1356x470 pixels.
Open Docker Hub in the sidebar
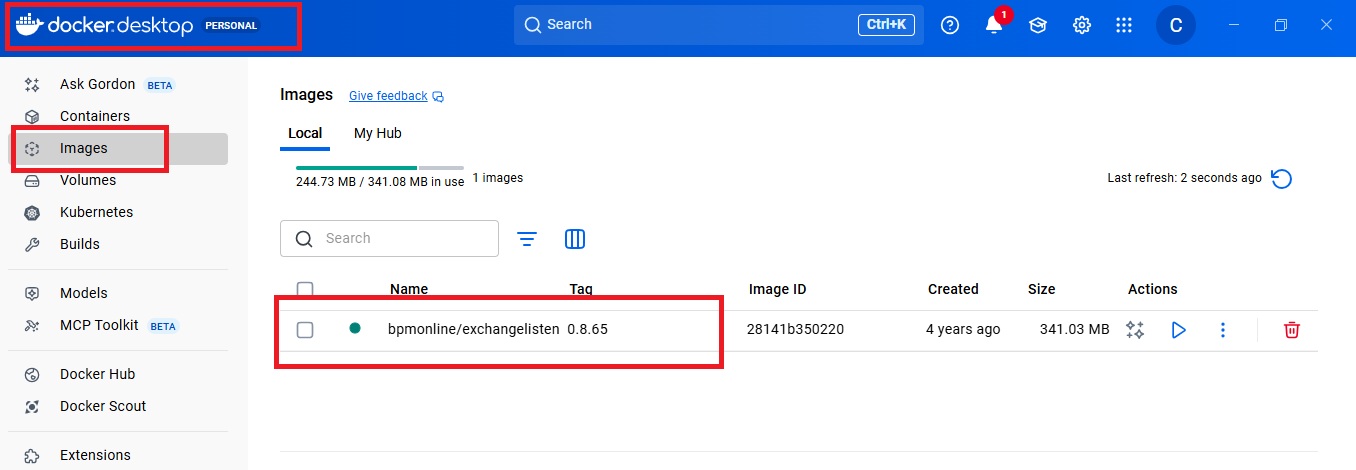[118, 374]
